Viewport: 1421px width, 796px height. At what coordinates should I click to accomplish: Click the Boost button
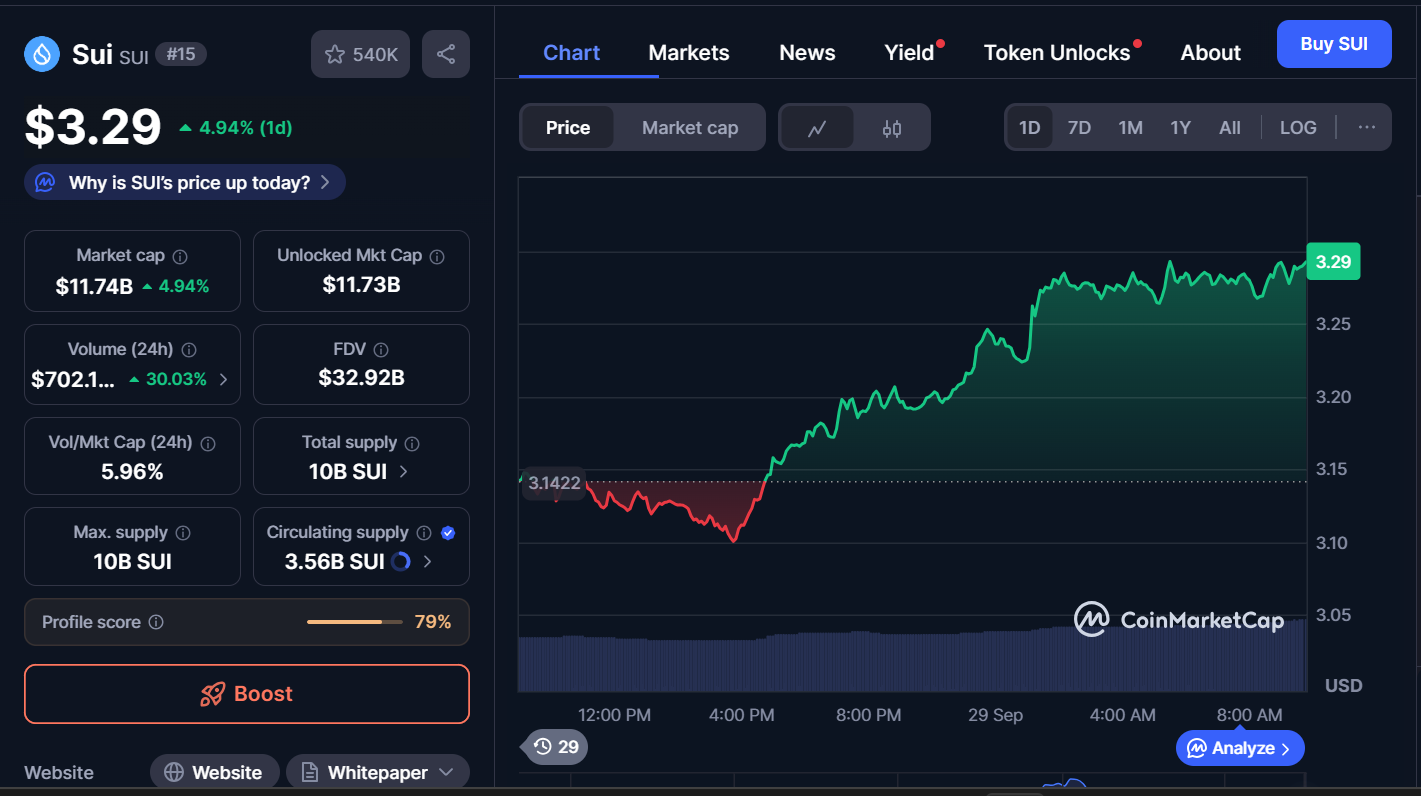[247, 694]
